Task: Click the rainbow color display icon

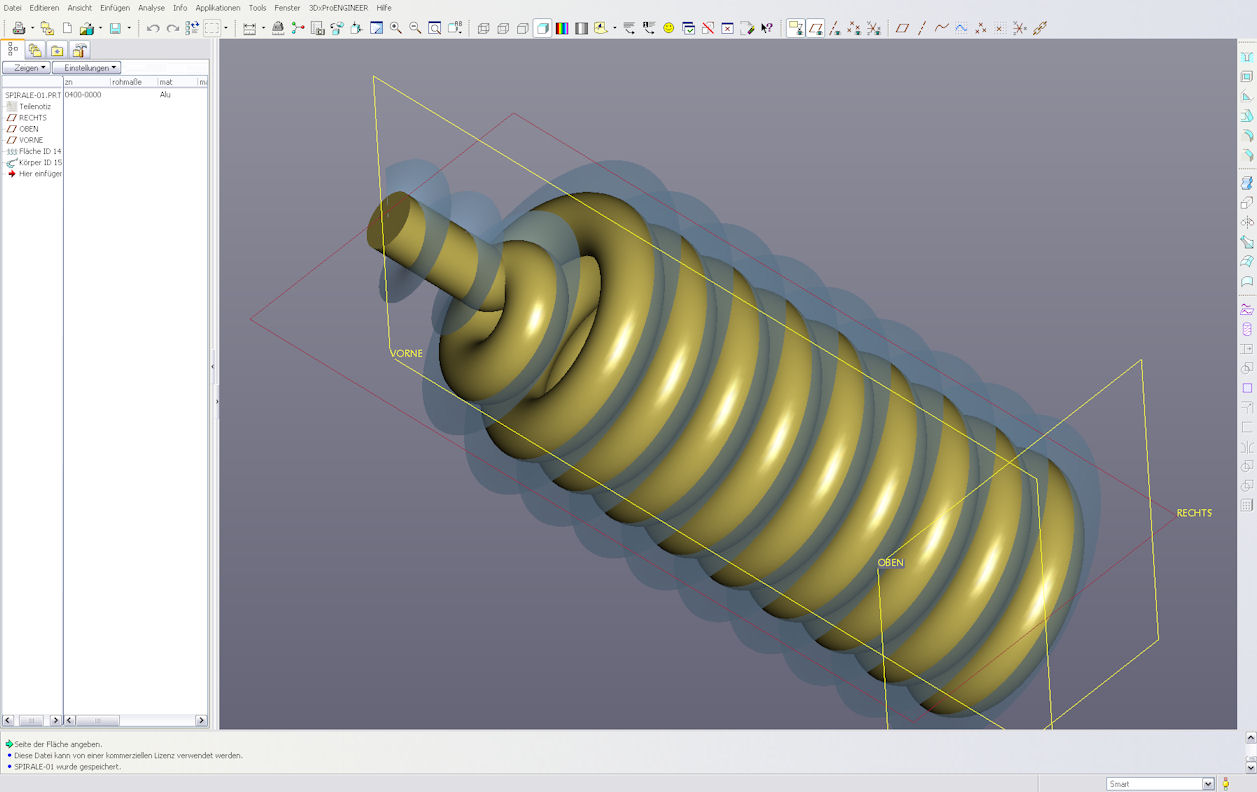Action: tap(562, 28)
